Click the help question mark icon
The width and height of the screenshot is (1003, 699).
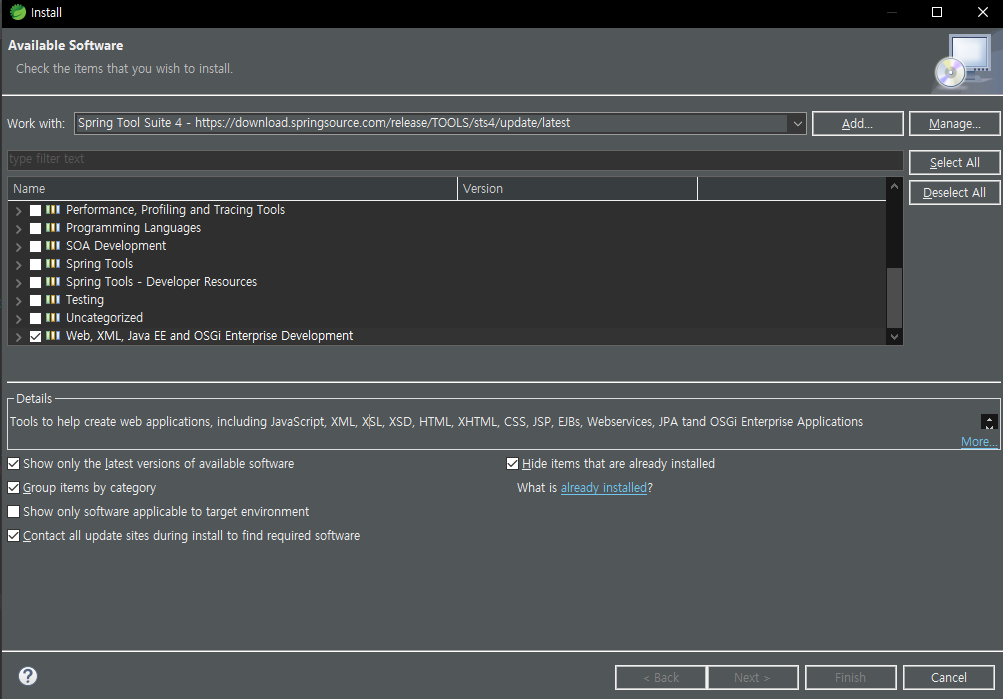tap(28, 676)
